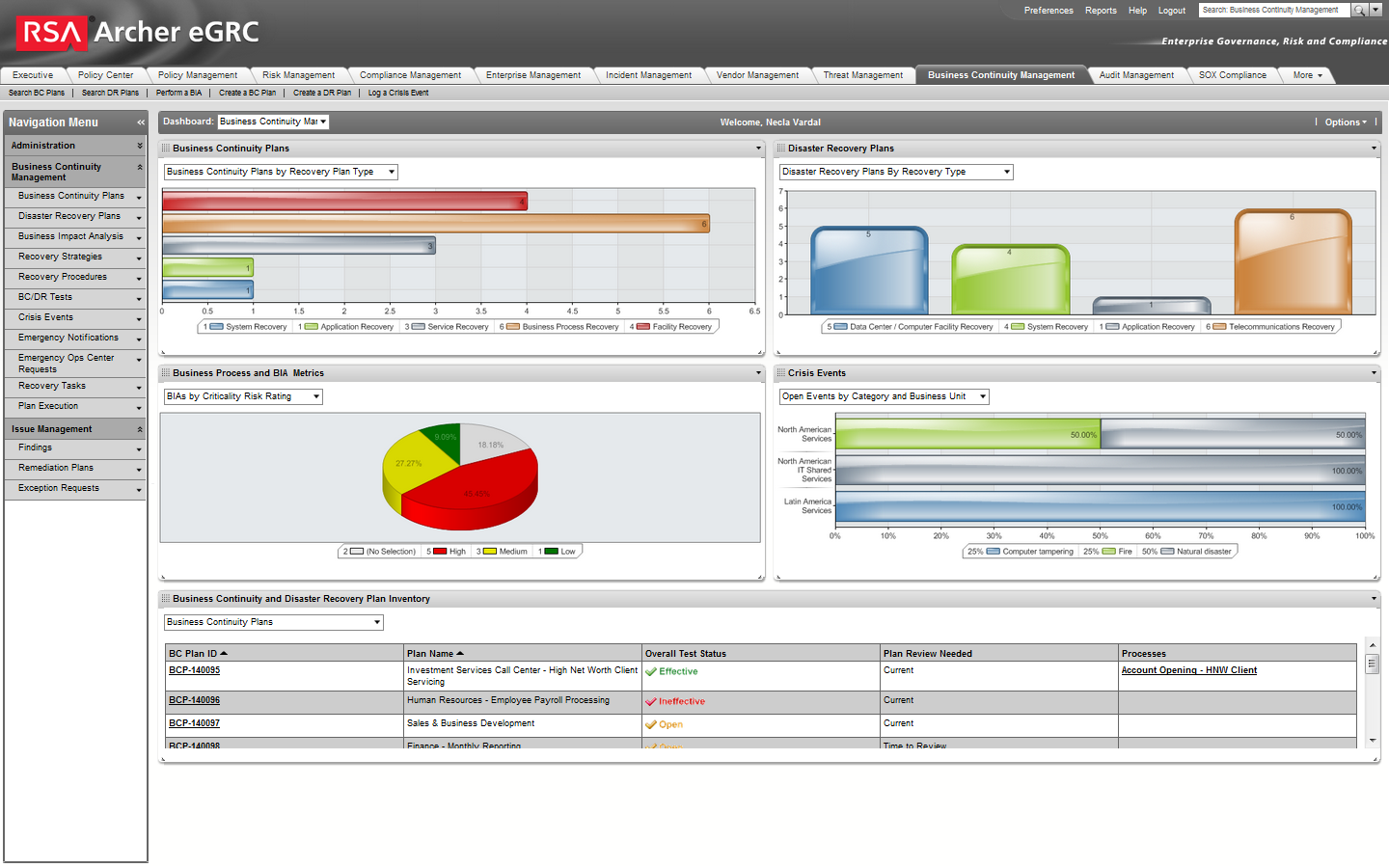Click Telecommunications Recovery orange legend swatch
This screenshot has width=1389, height=868.
(1219, 327)
